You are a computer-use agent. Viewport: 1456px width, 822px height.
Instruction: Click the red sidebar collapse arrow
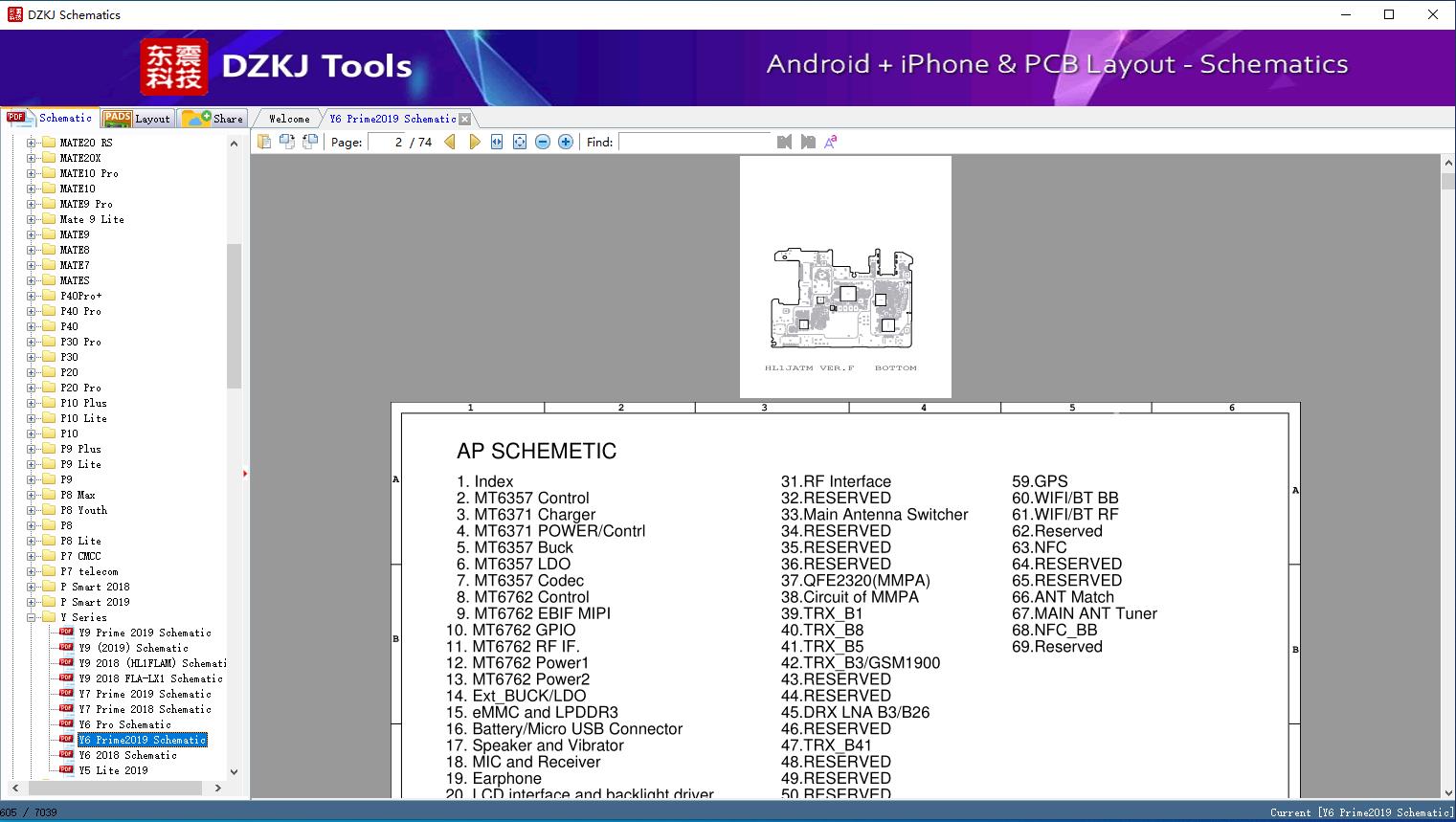245,474
